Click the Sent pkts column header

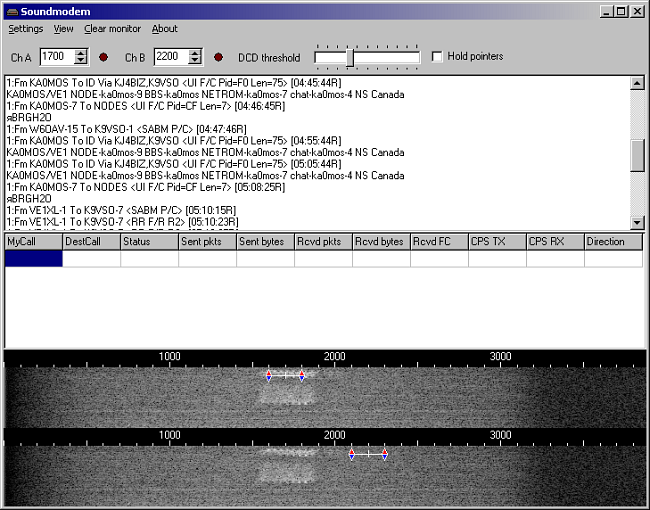pyautogui.click(x=208, y=242)
